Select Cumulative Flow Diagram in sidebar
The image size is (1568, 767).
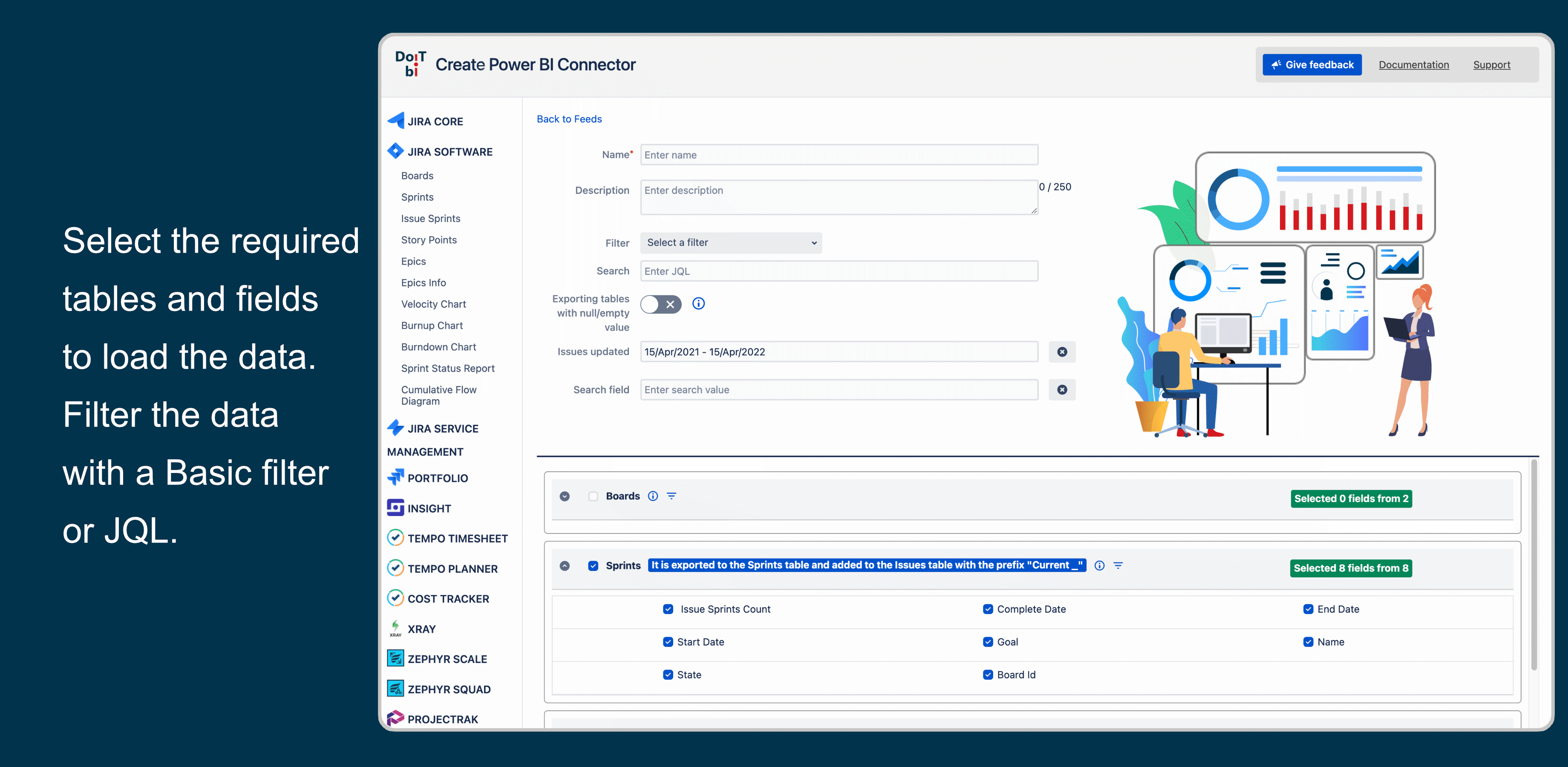click(x=438, y=395)
